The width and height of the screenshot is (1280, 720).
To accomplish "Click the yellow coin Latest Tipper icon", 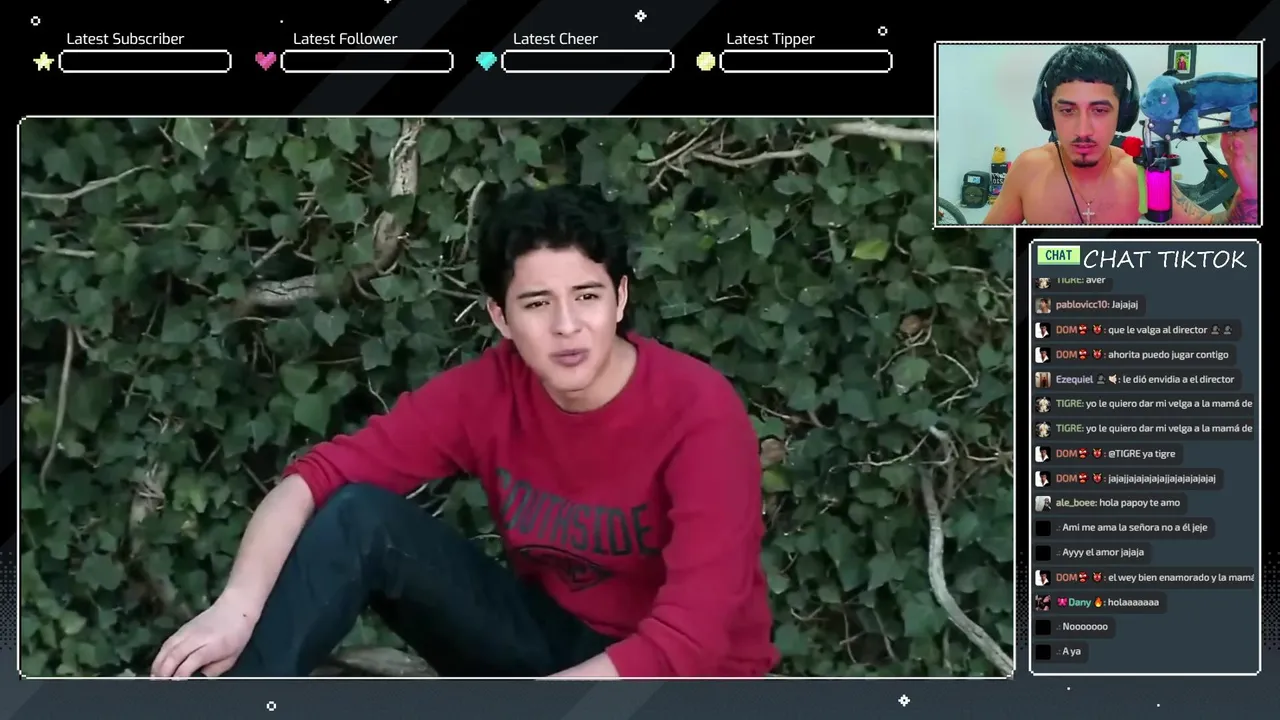I will pyautogui.click(x=706, y=62).
